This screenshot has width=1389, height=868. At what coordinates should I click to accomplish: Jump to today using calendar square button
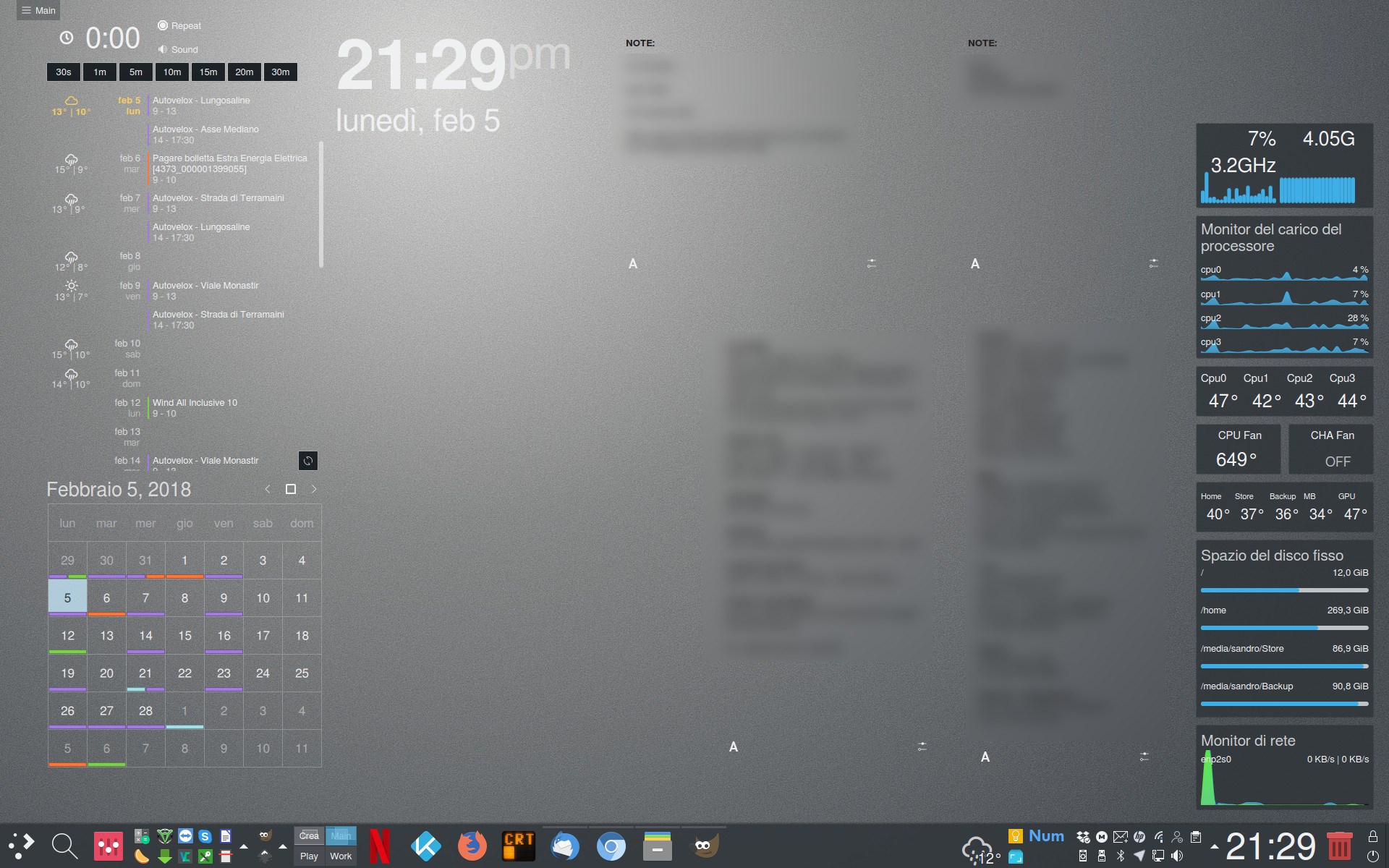pos(291,490)
